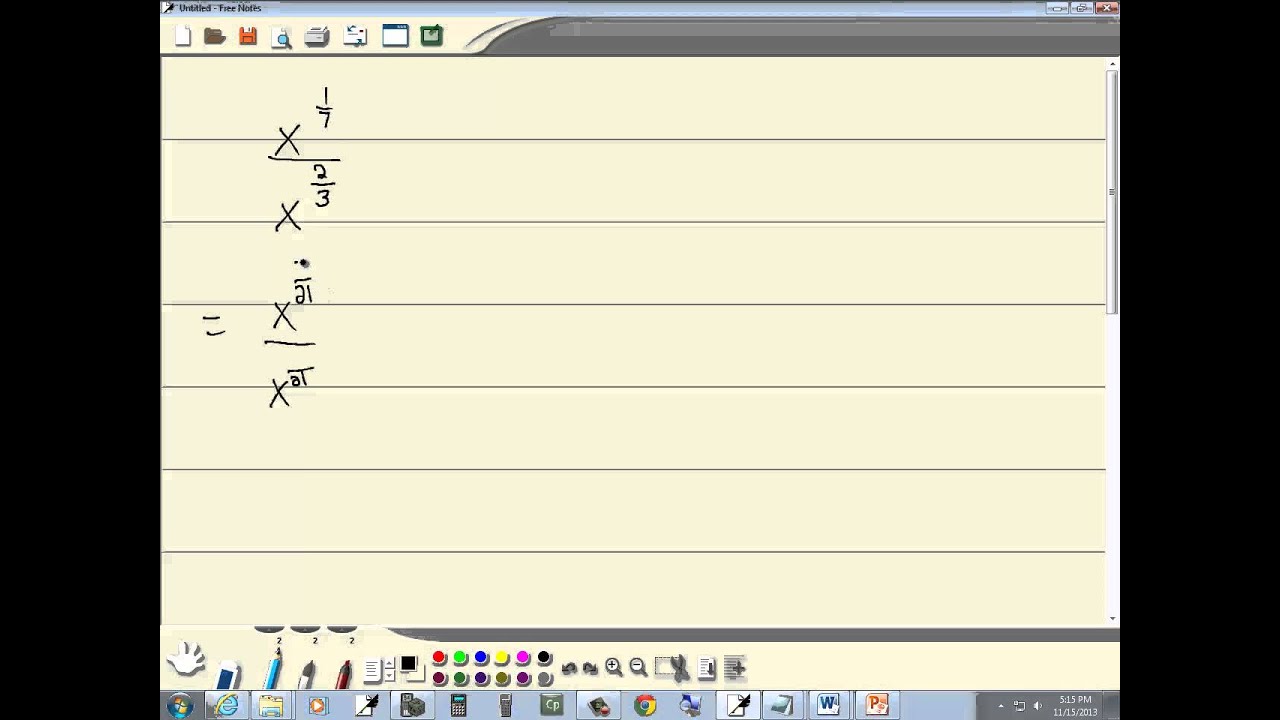Redo the undone stroke
The width and height of the screenshot is (1280, 720).
590,668
